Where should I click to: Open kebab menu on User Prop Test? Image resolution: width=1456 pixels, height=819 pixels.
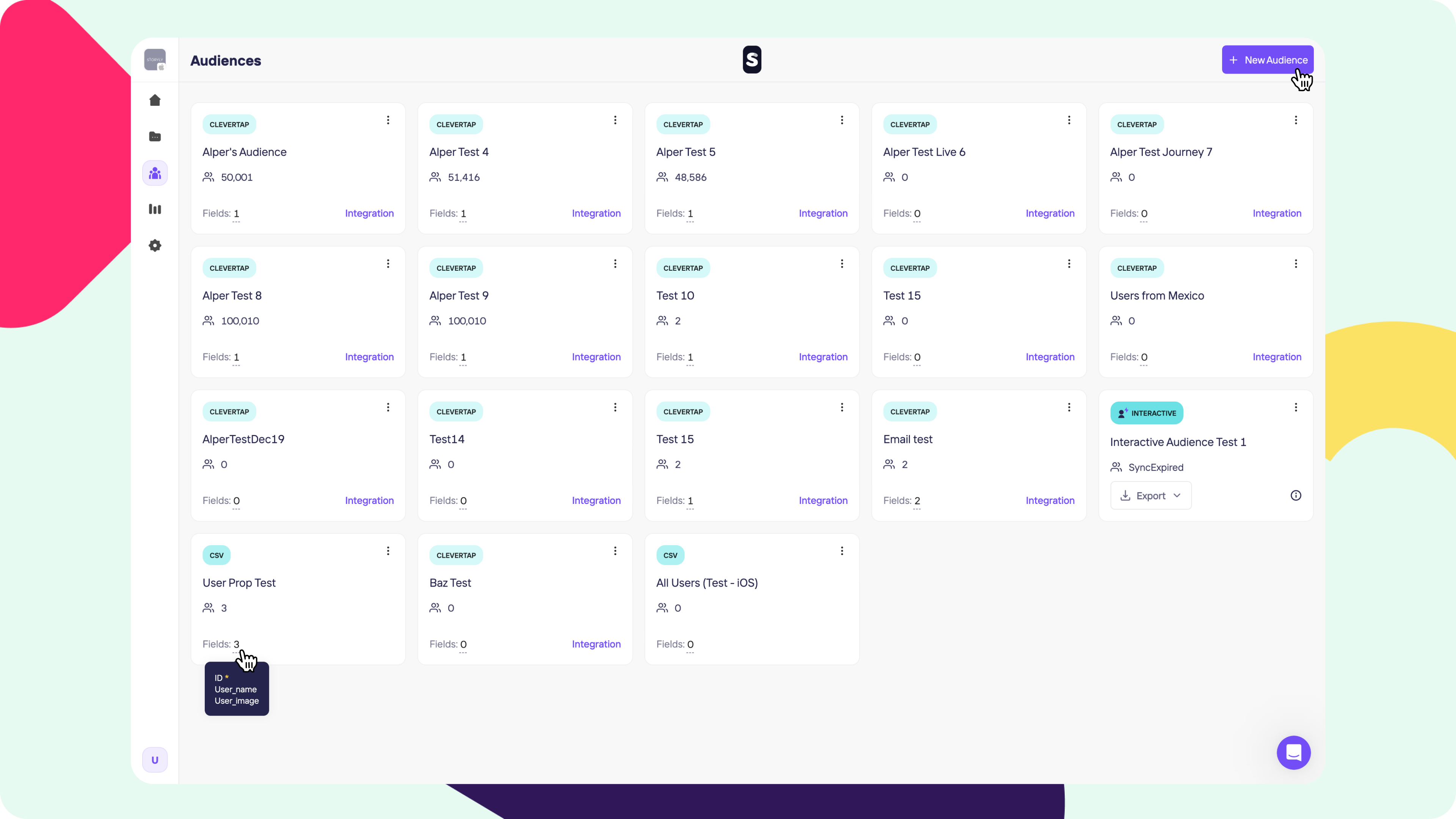pos(388,551)
